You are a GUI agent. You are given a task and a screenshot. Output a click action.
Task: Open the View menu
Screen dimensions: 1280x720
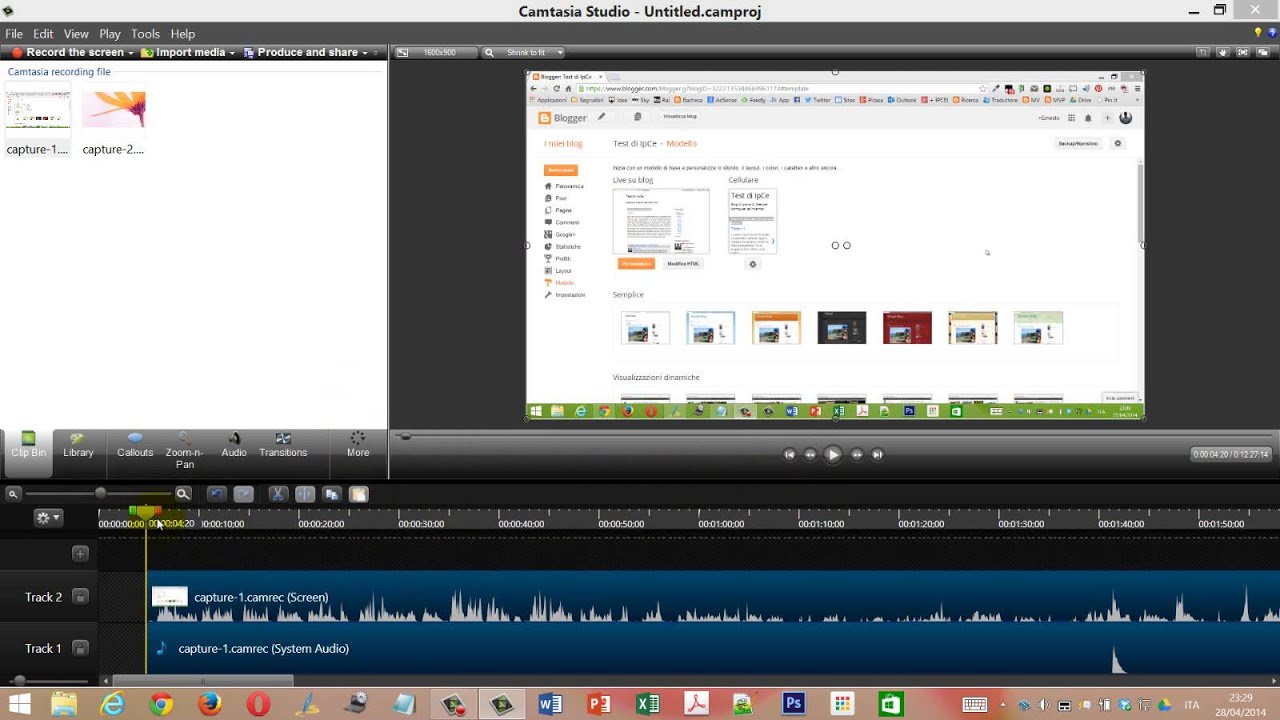click(76, 34)
